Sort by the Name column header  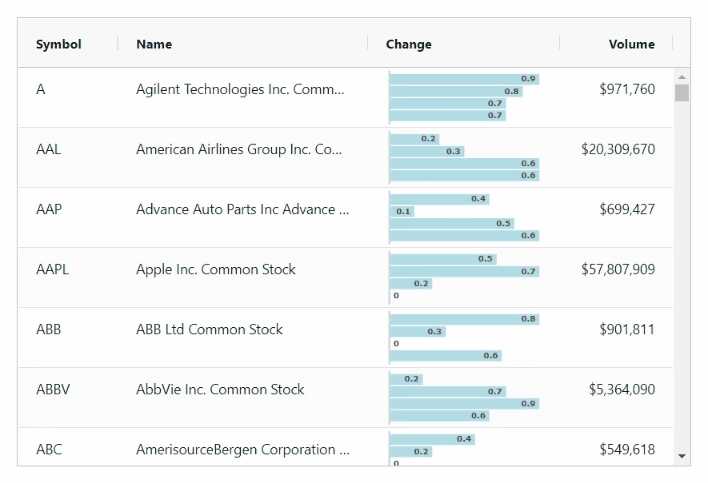tap(154, 44)
